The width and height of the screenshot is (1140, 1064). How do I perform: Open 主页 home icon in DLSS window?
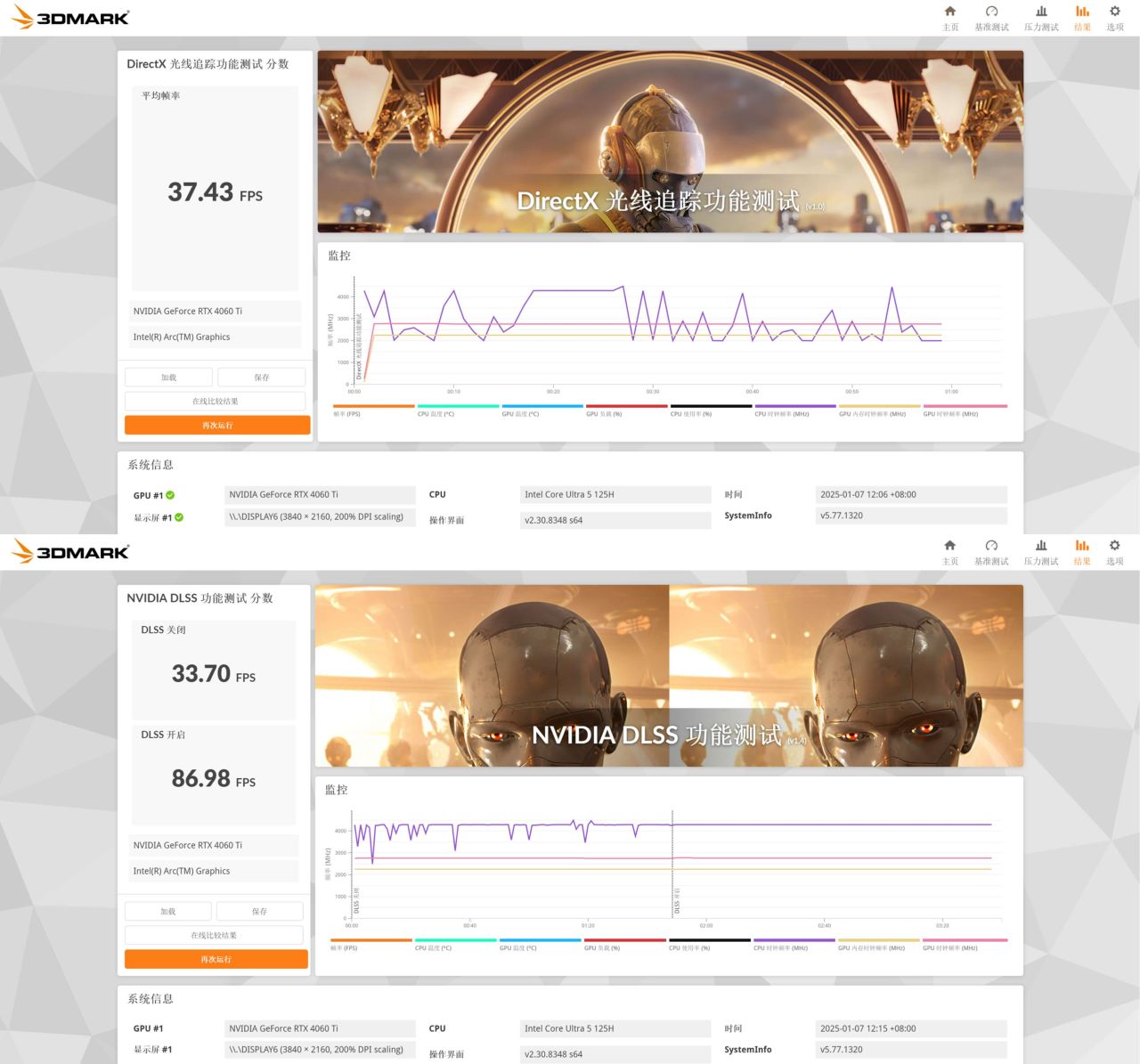pyautogui.click(x=950, y=551)
